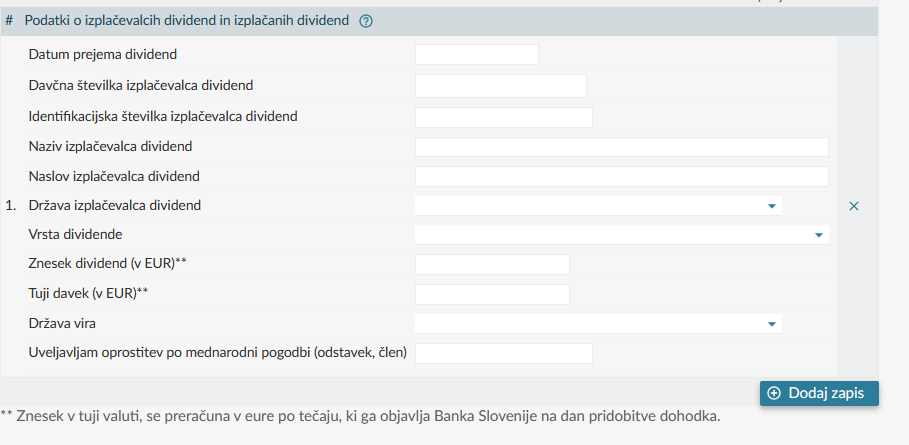Click the Uveljavljam oprostitev po mednarodni pogodbi field
Viewport: 909px width, 445px height.
[x=504, y=353]
